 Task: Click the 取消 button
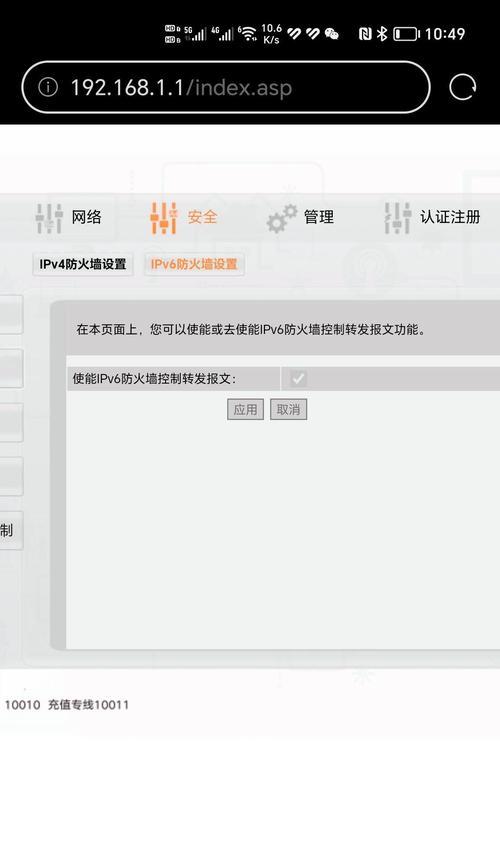tap(288, 410)
